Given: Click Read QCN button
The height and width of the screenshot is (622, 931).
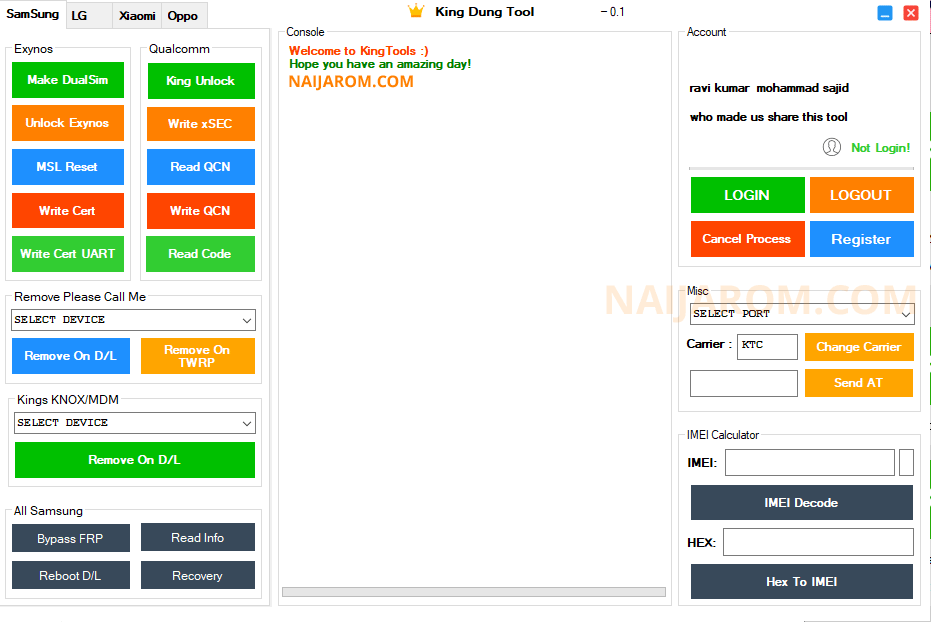Looking at the screenshot, I should (201, 167).
